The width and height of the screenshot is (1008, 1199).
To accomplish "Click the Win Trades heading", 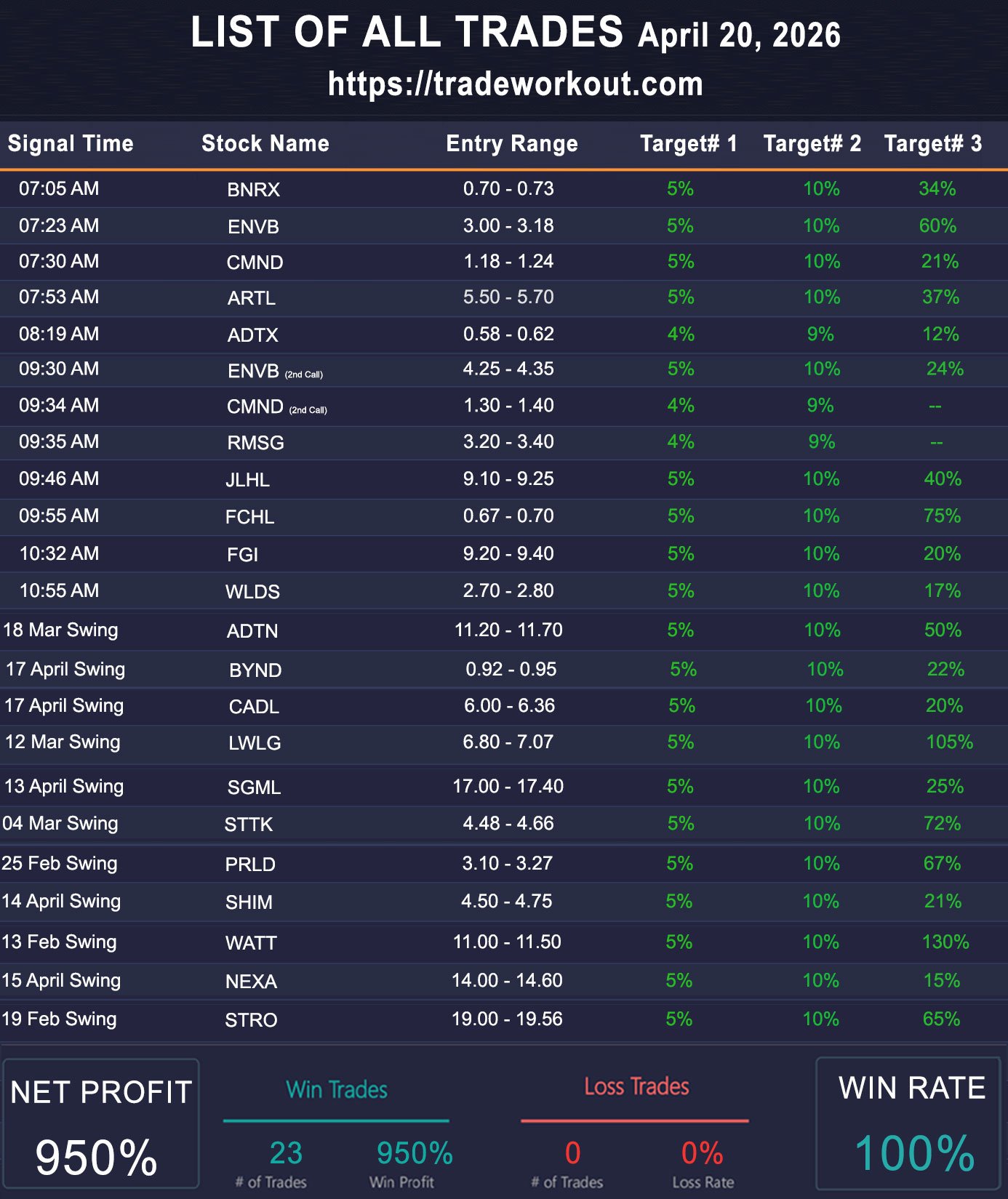I will point(336,1090).
